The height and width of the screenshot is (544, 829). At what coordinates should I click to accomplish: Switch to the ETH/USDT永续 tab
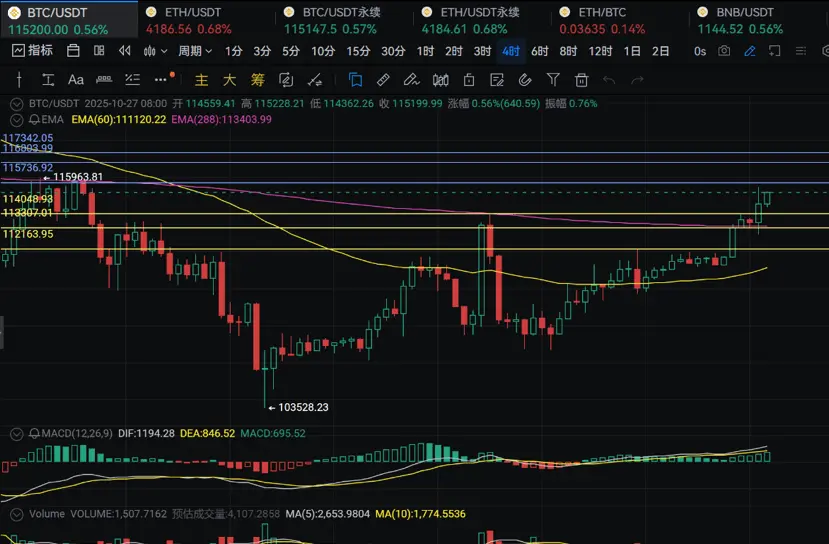point(482,20)
